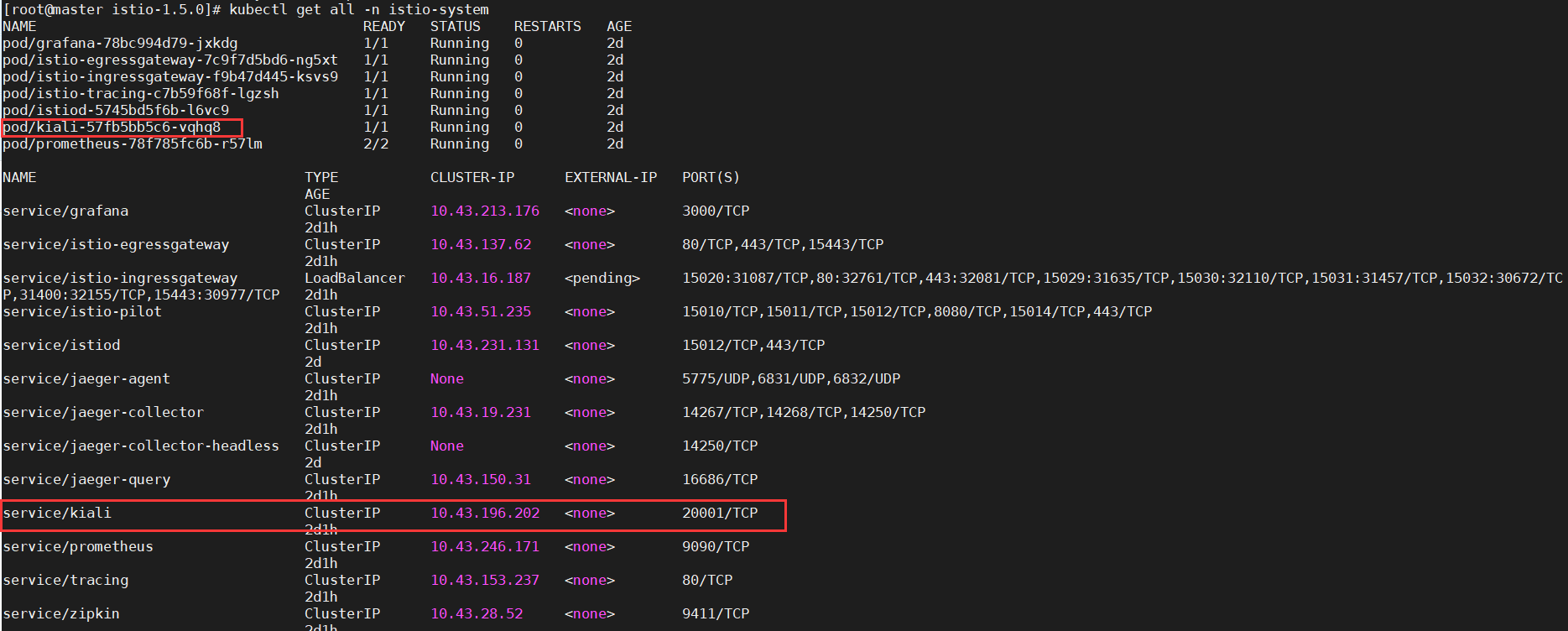Click grafana cluster IP 10.43.213.176
Screen dimensions: 1568x631
click(x=485, y=211)
